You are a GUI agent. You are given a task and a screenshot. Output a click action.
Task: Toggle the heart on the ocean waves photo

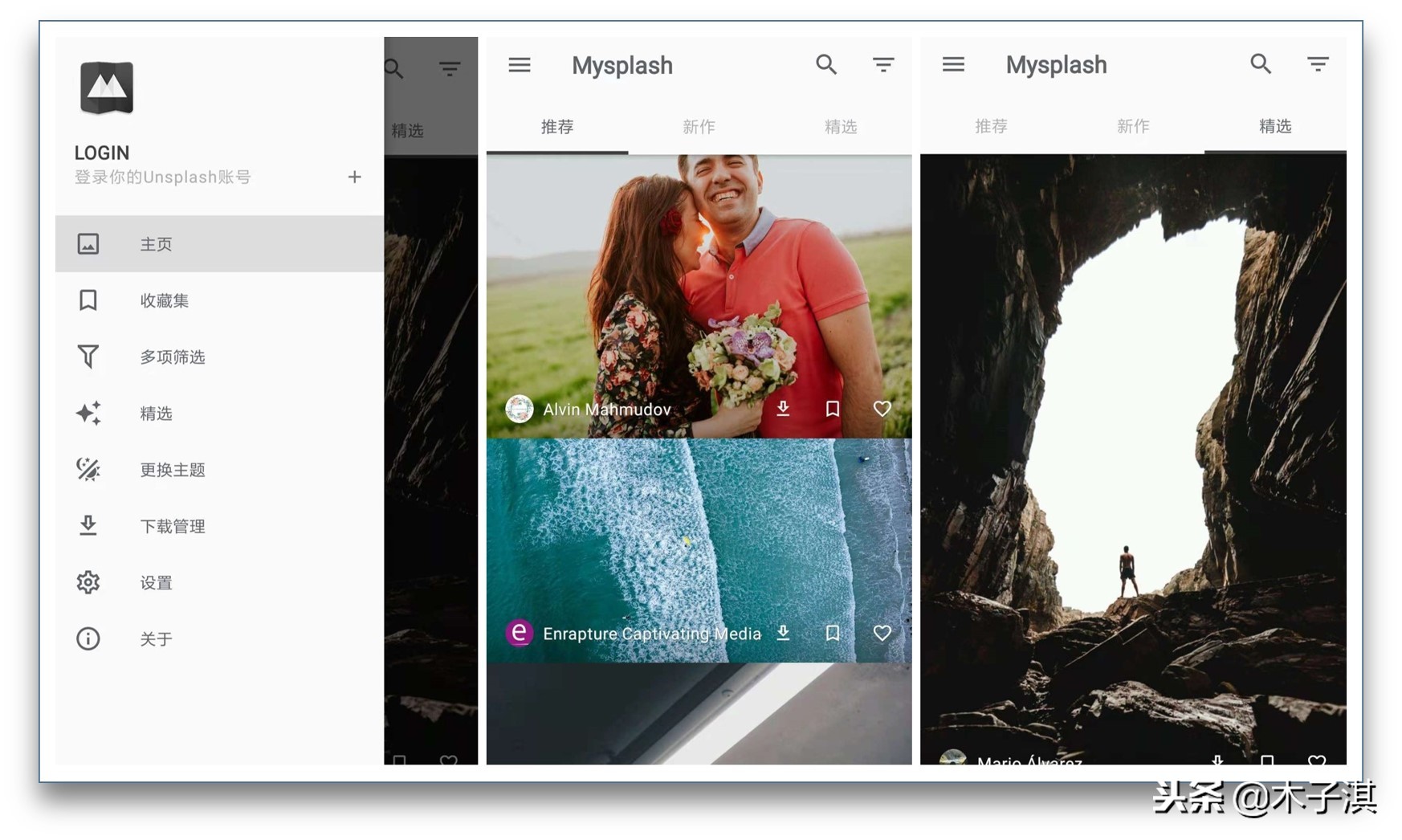point(882,633)
